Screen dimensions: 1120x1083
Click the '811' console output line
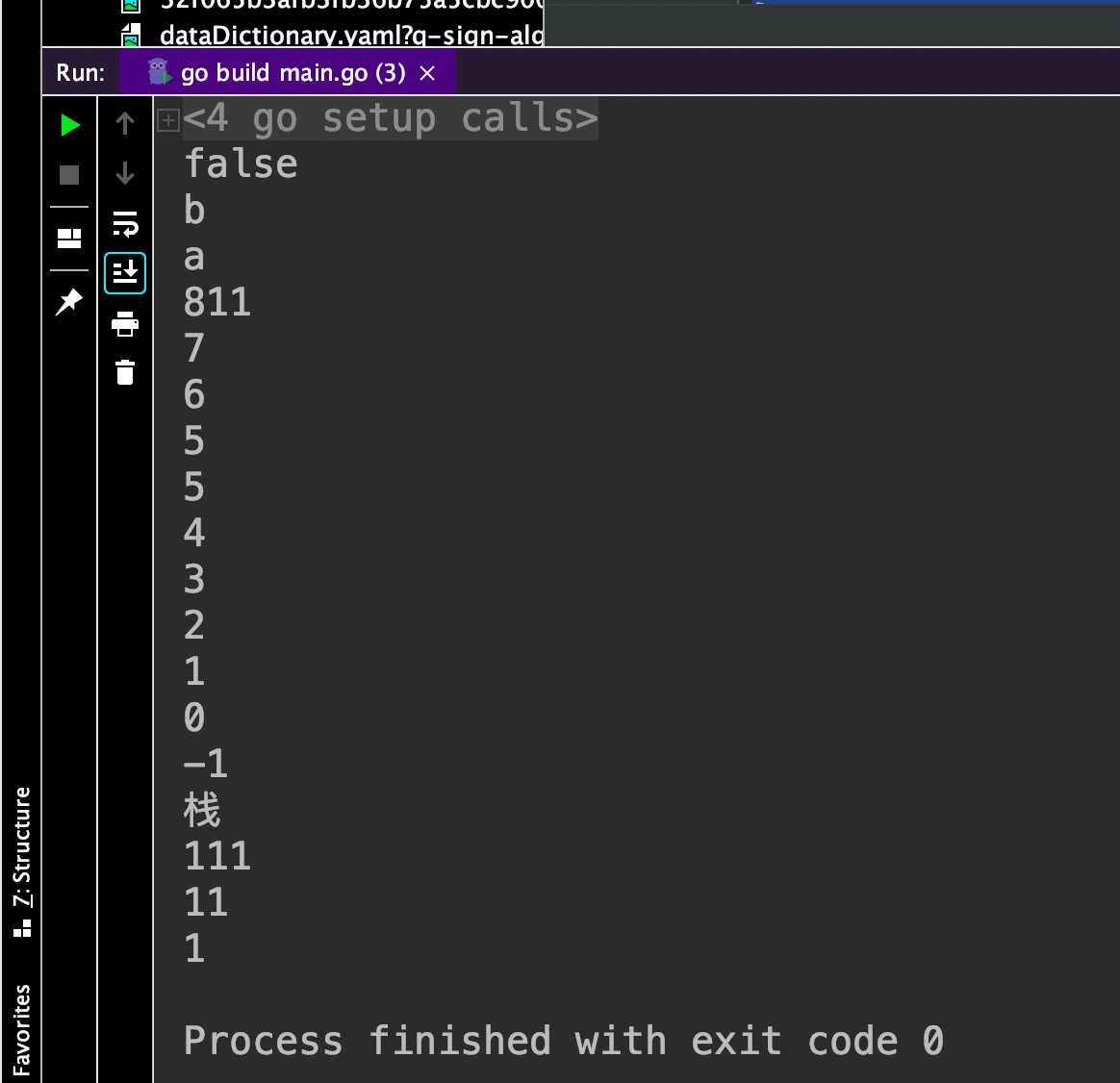[x=217, y=302]
